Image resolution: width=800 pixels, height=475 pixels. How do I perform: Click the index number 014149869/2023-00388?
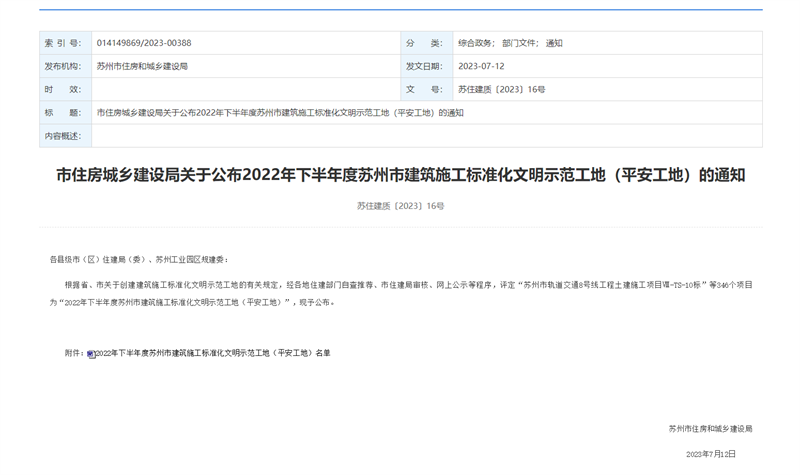coord(143,43)
